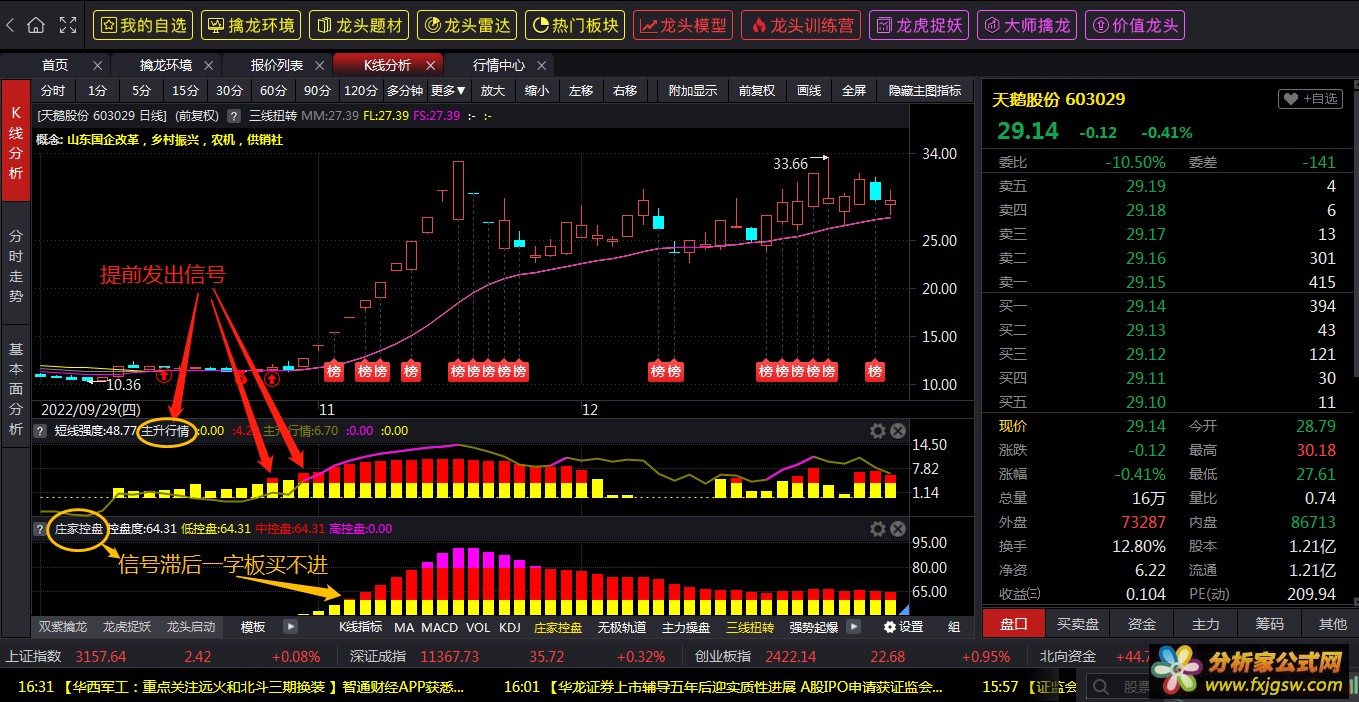Switch to the 行情中心 tab
Image resolution: width=1359 pixels, height=702 pixels.
(x=499, y=65)
